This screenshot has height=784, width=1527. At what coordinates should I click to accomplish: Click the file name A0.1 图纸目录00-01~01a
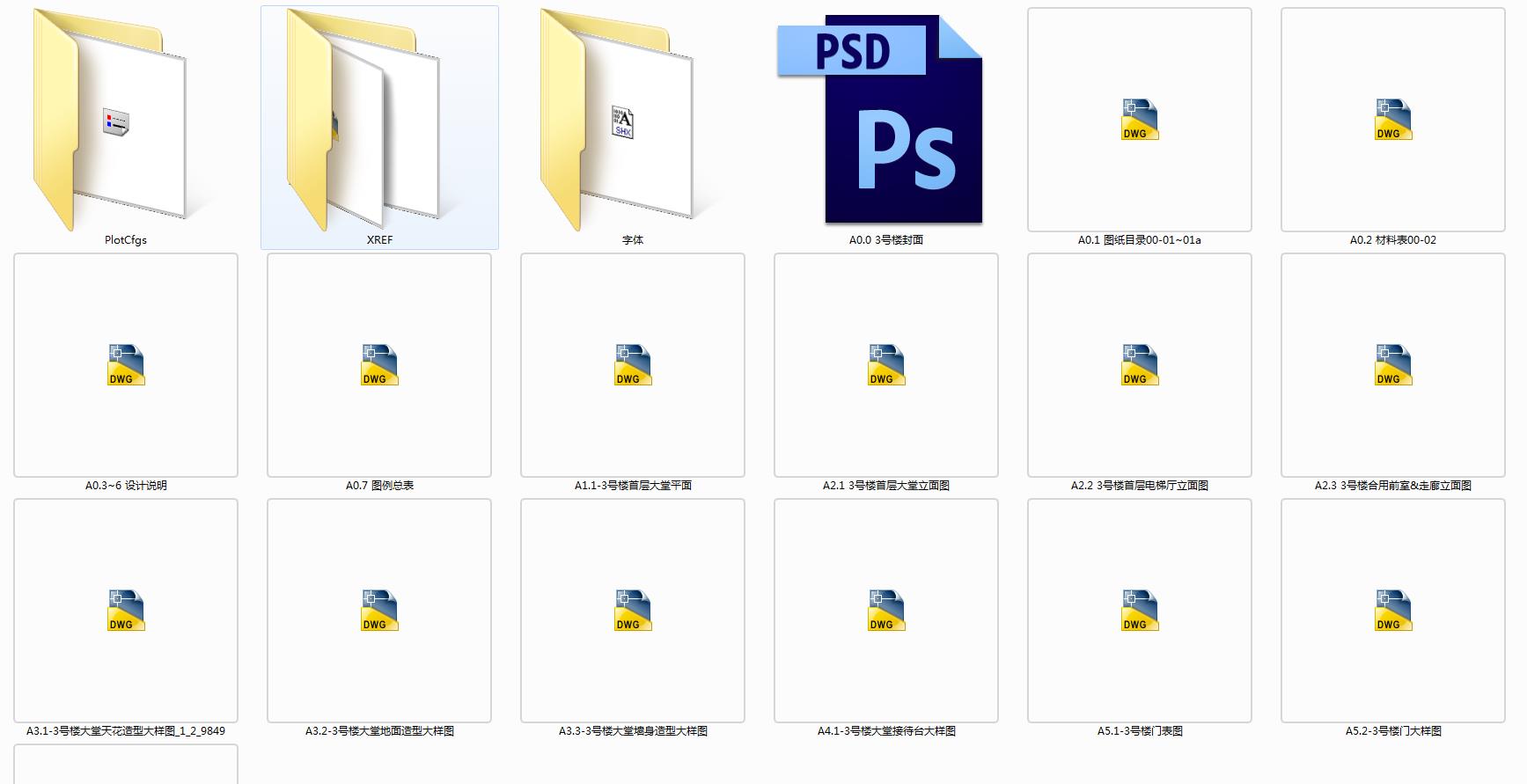pyautogui.click(x=1140, y=240)
